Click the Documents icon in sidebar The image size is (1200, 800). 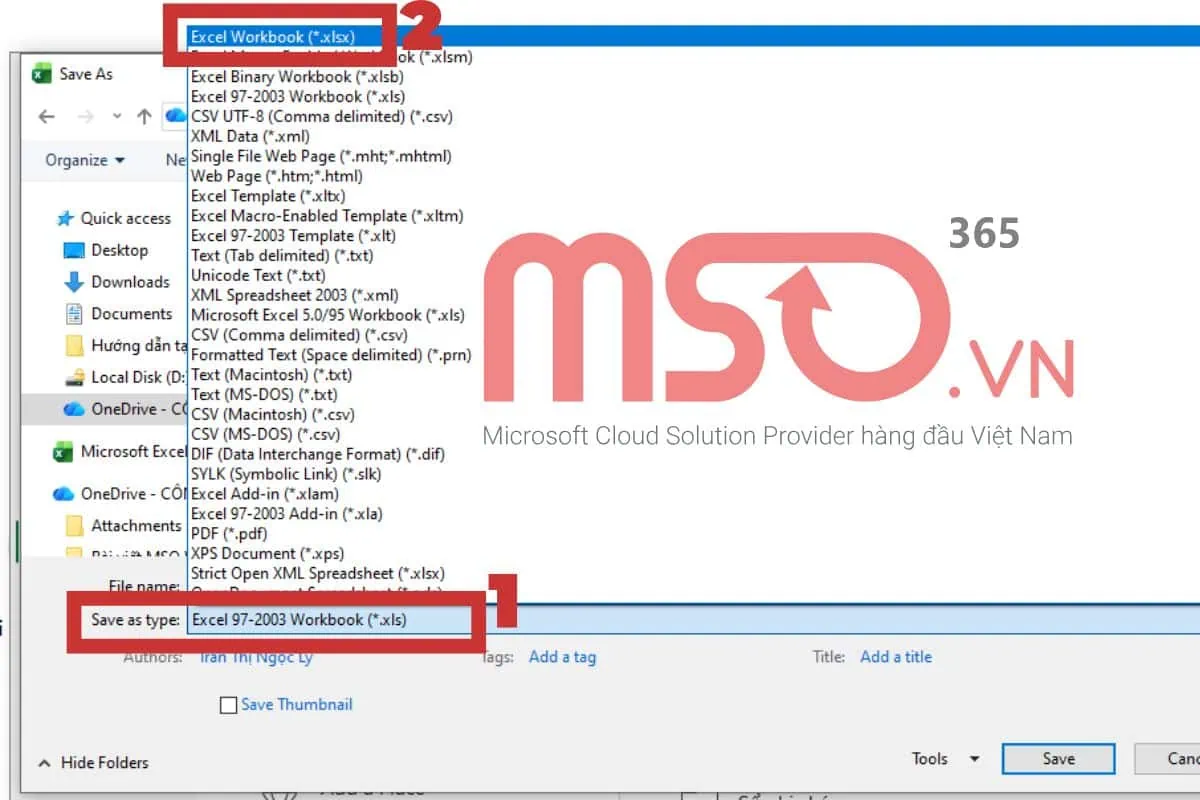pos(74,314)
